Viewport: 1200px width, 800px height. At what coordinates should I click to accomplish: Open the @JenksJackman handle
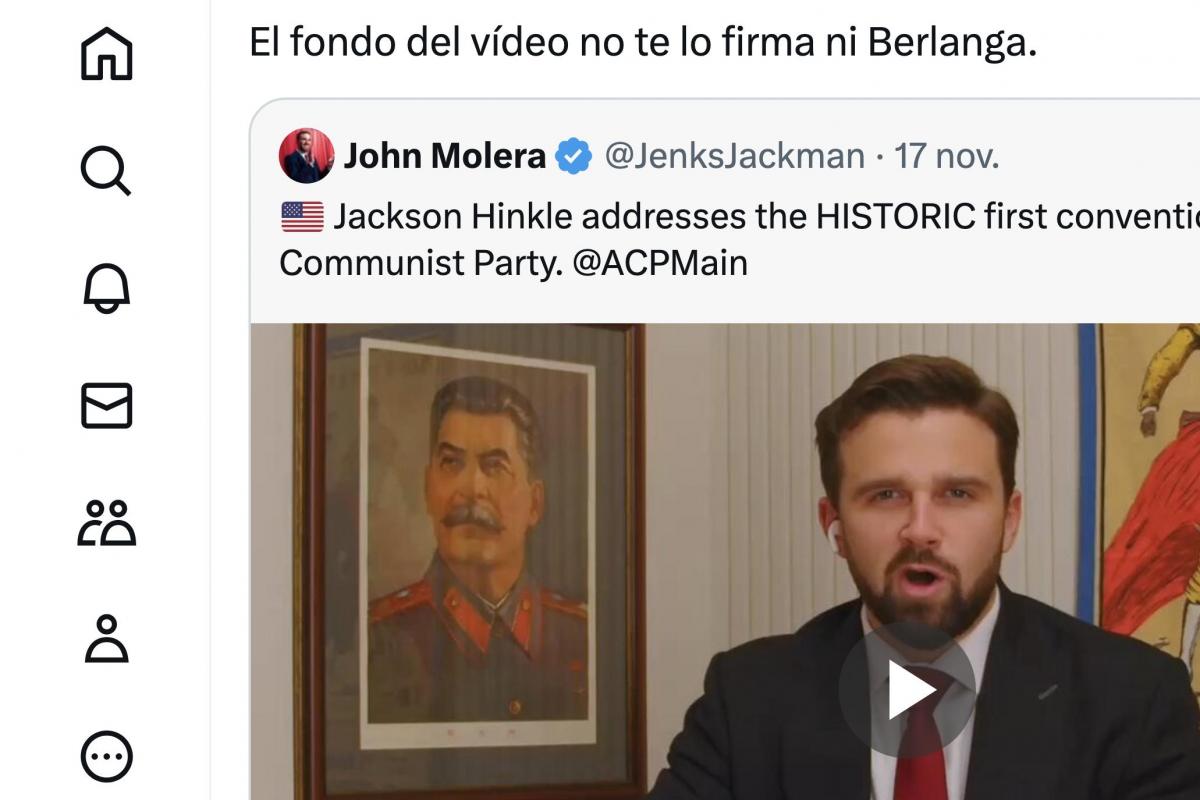[735, 156]
